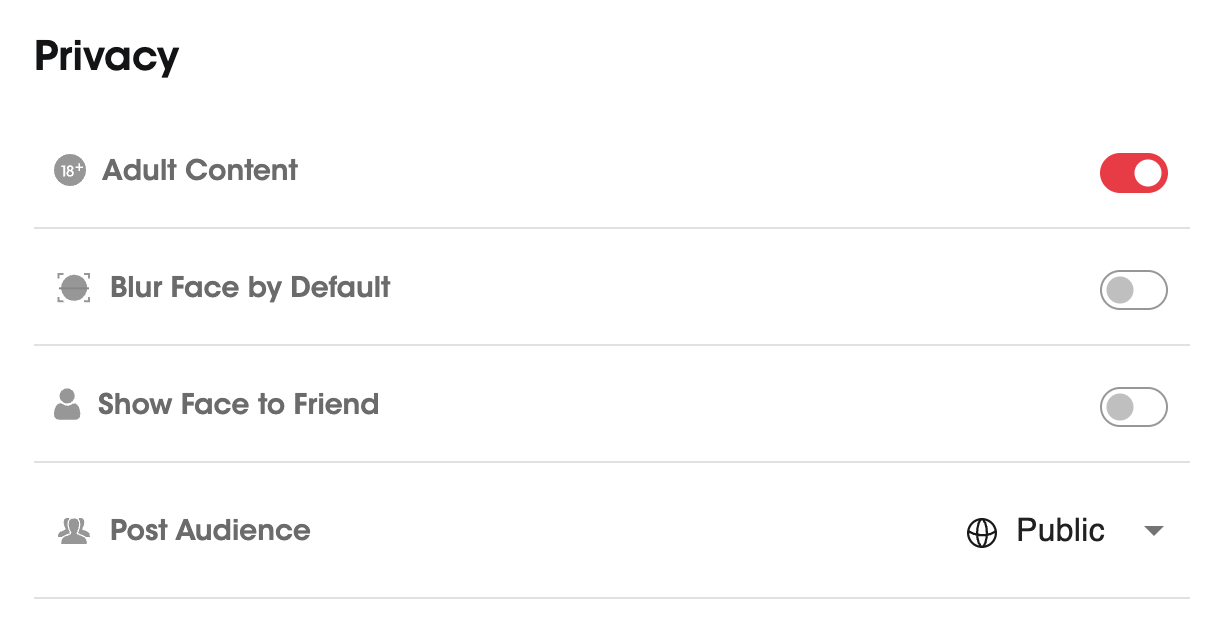Click the empty track of Blur Face switch
The image size is (1208, 640).
pos(1150,290)
